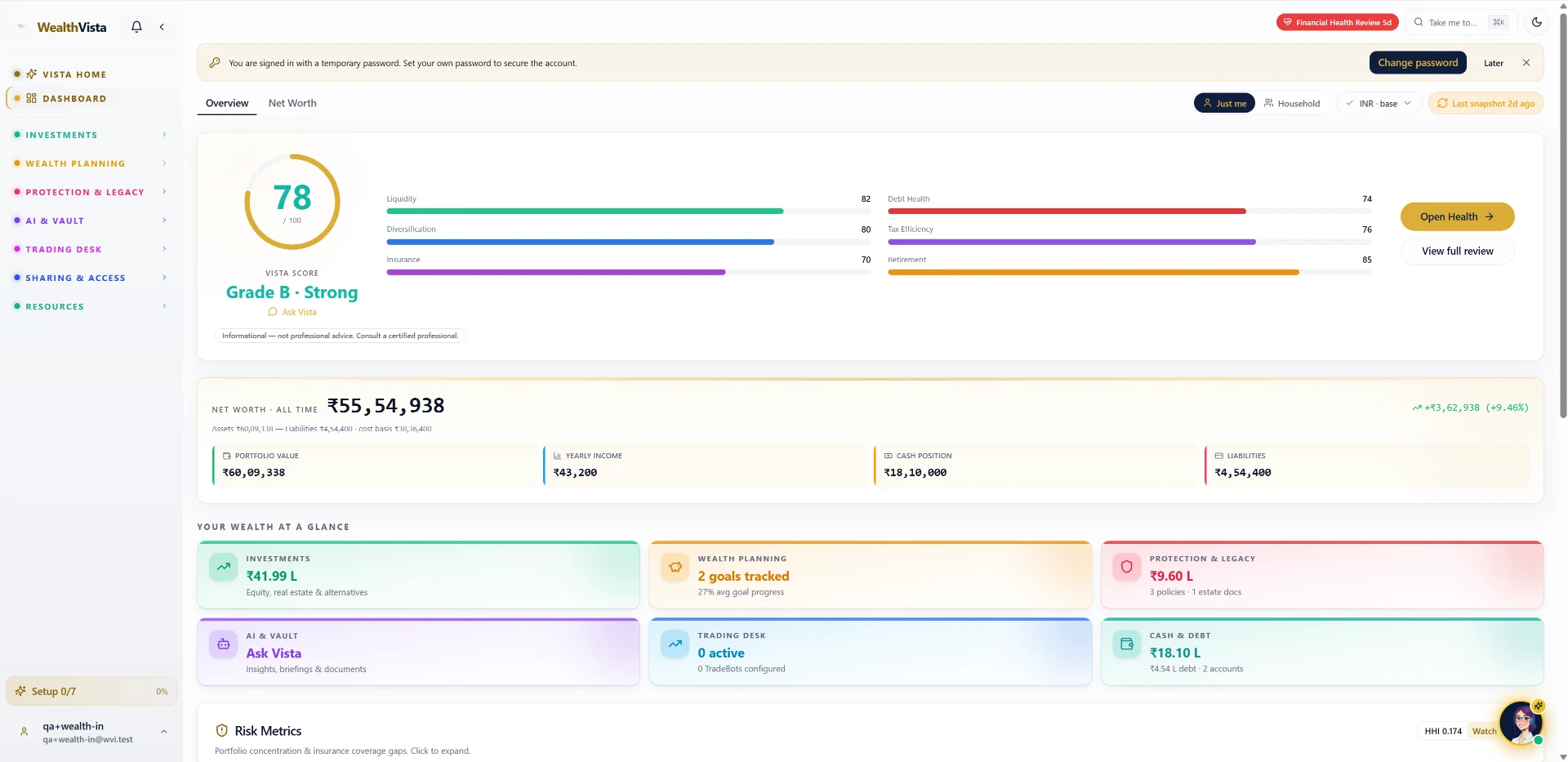Expand Protection & Legacy sidebar section
The height and width of the screenshot is (762, 1568).
[x=90, y=192]
